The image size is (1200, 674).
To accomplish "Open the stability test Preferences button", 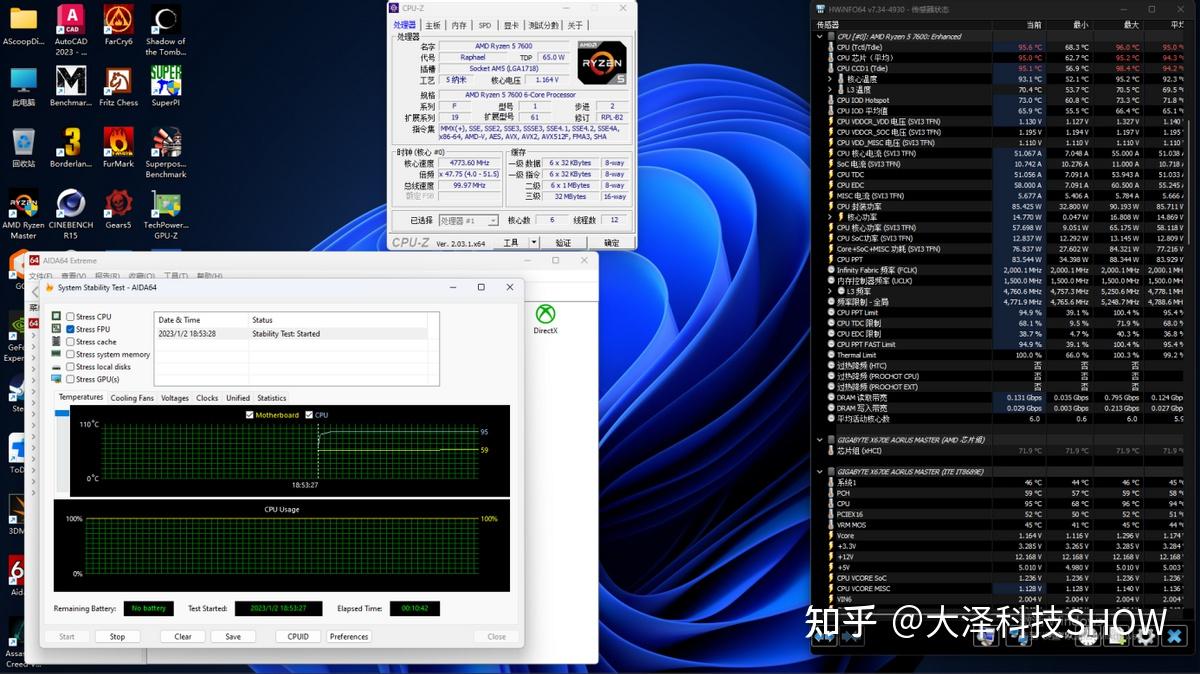I will (349, 636).
